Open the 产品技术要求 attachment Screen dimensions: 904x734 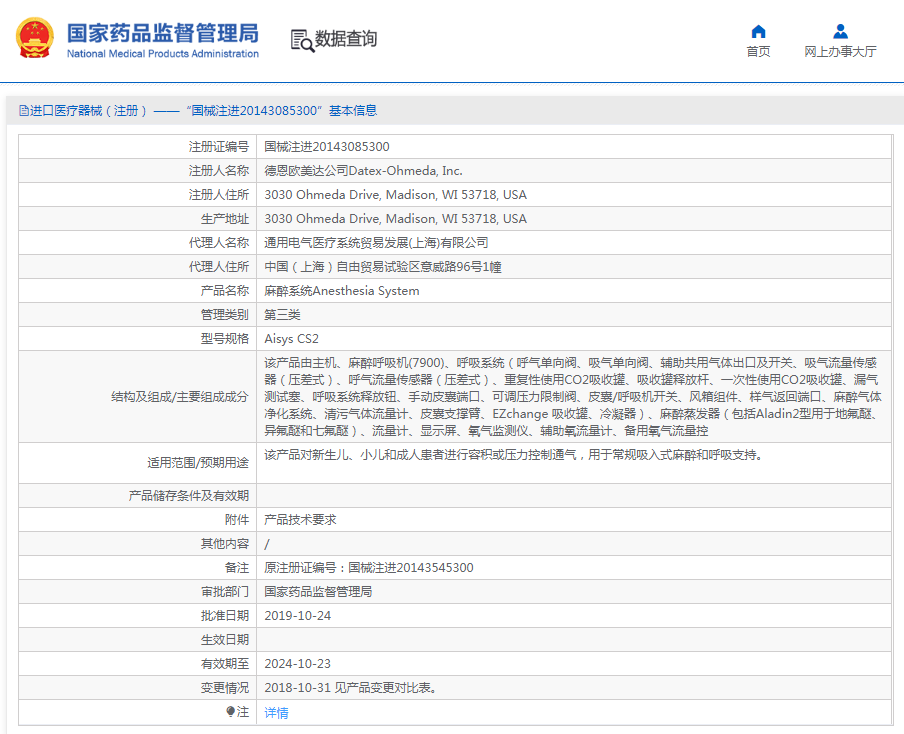pyautogui.click(x=300, y=520)
